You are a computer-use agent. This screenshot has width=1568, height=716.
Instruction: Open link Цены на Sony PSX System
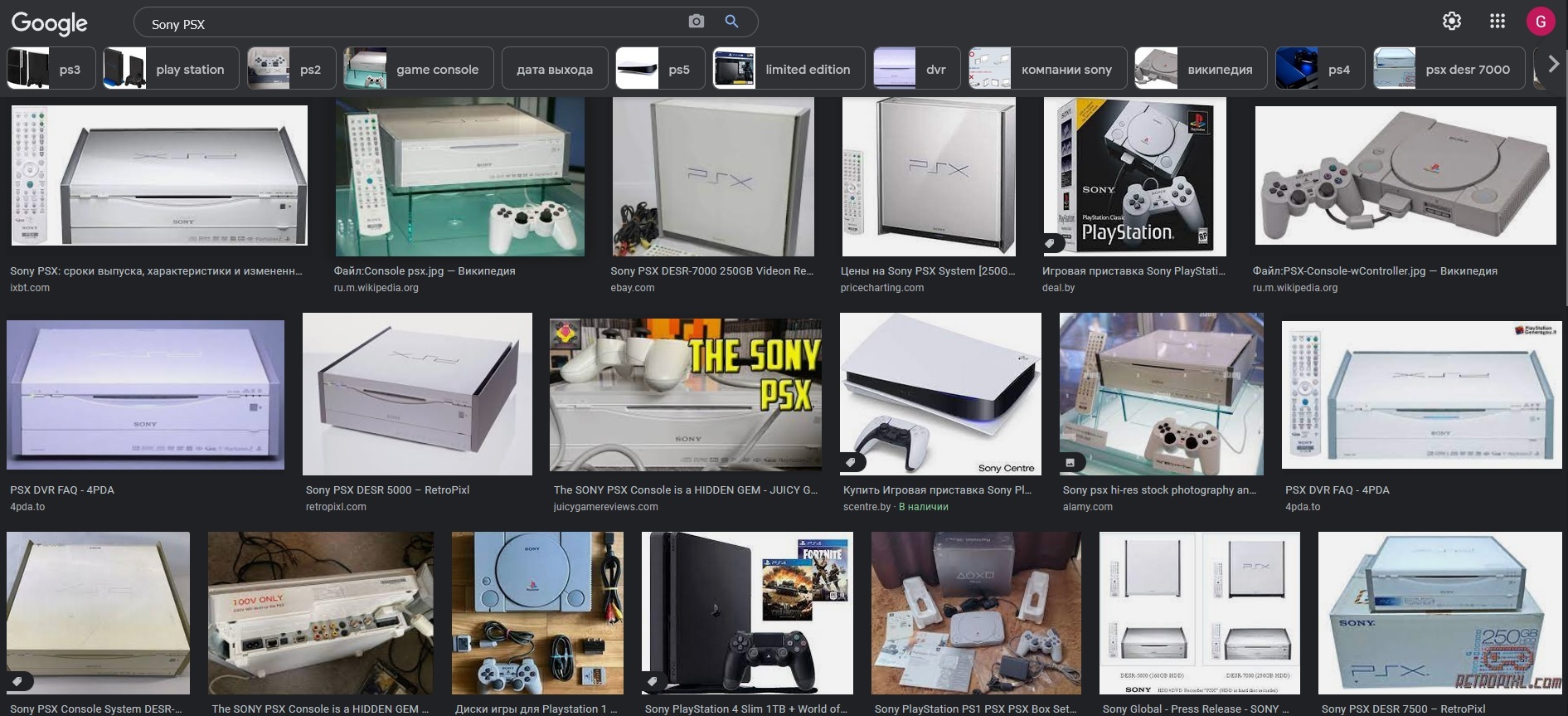pyautogui.click(x=928, y=271)
